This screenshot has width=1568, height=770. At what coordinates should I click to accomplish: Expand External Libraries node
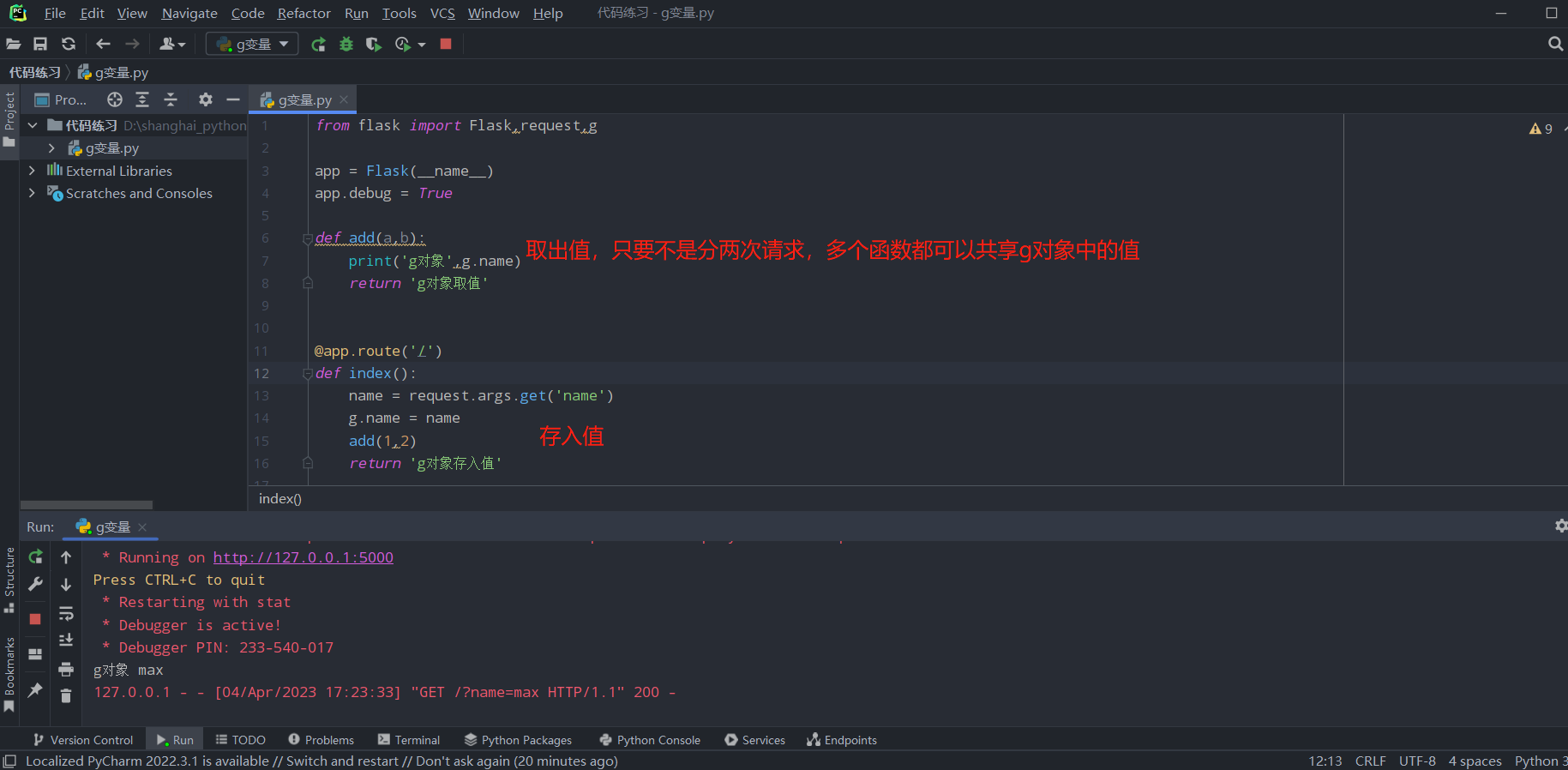(33, 171)
